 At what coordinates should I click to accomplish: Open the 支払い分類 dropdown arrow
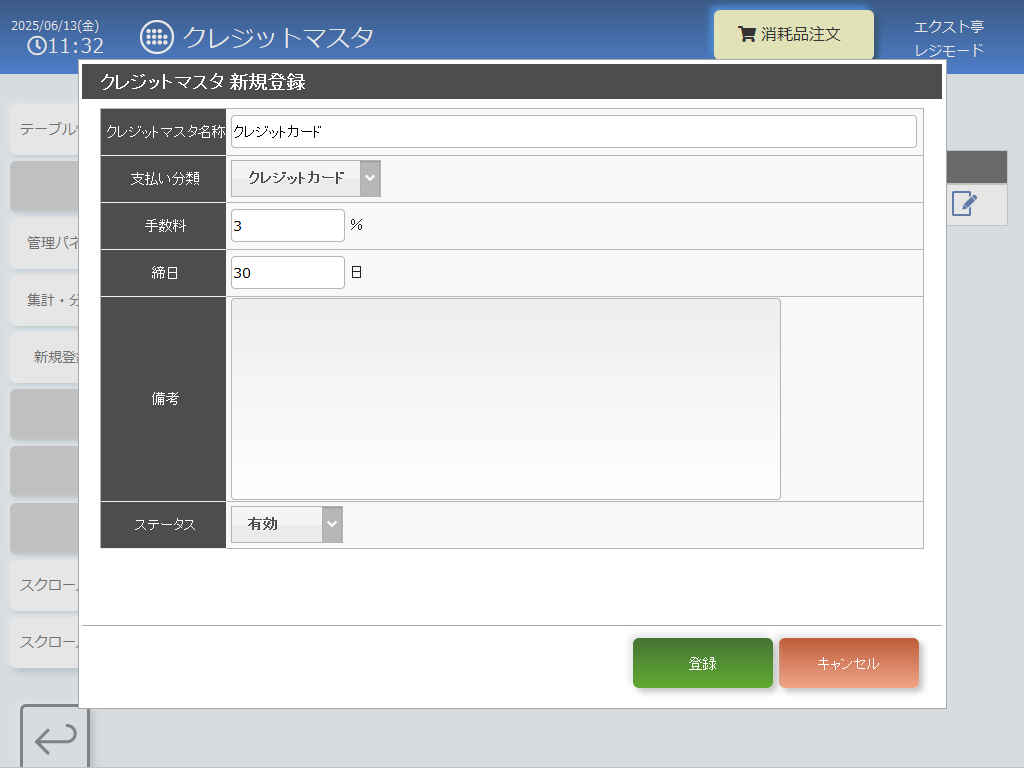tap(370, 178)
